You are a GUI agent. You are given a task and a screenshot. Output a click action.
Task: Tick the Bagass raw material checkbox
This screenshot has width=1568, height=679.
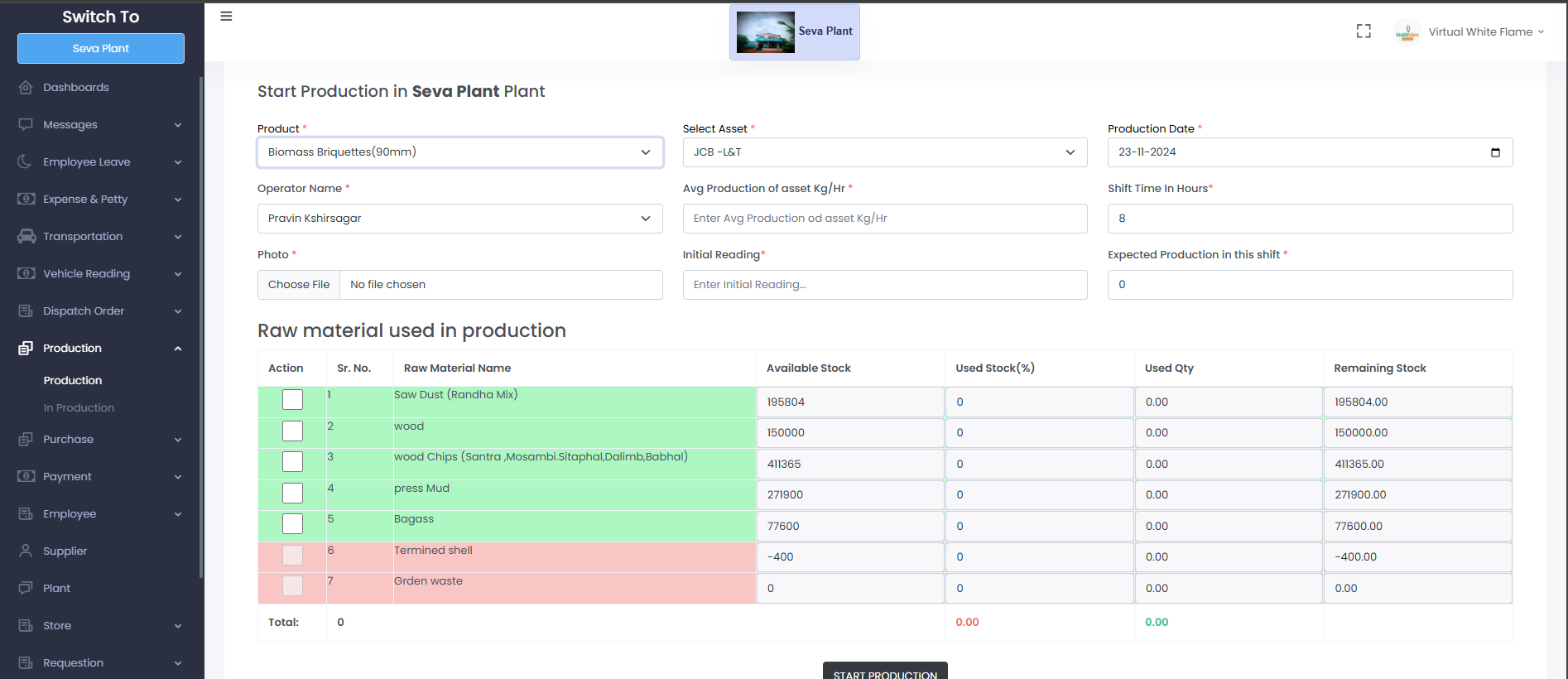[292, 524]
